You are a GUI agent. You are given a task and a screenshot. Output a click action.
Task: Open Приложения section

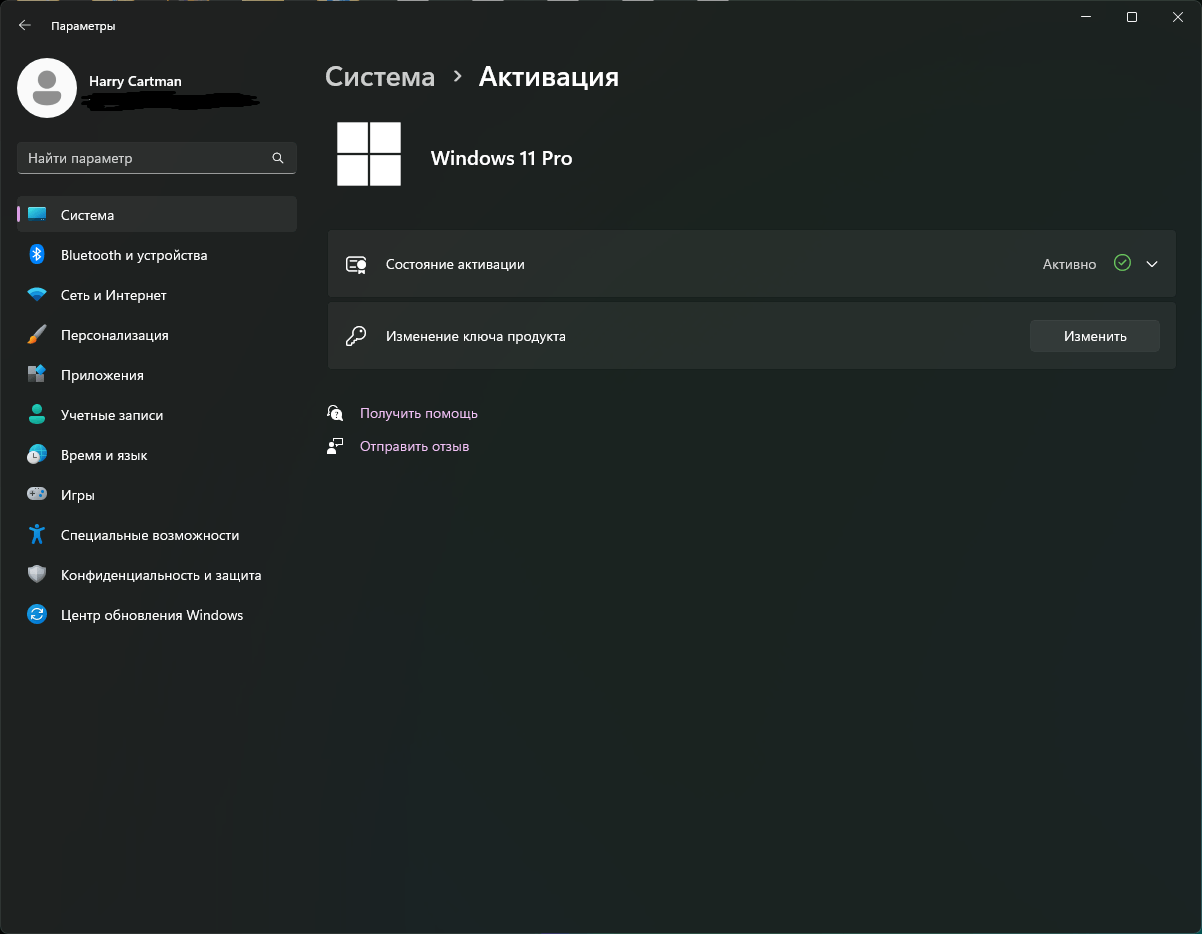[x=157, y=374]
